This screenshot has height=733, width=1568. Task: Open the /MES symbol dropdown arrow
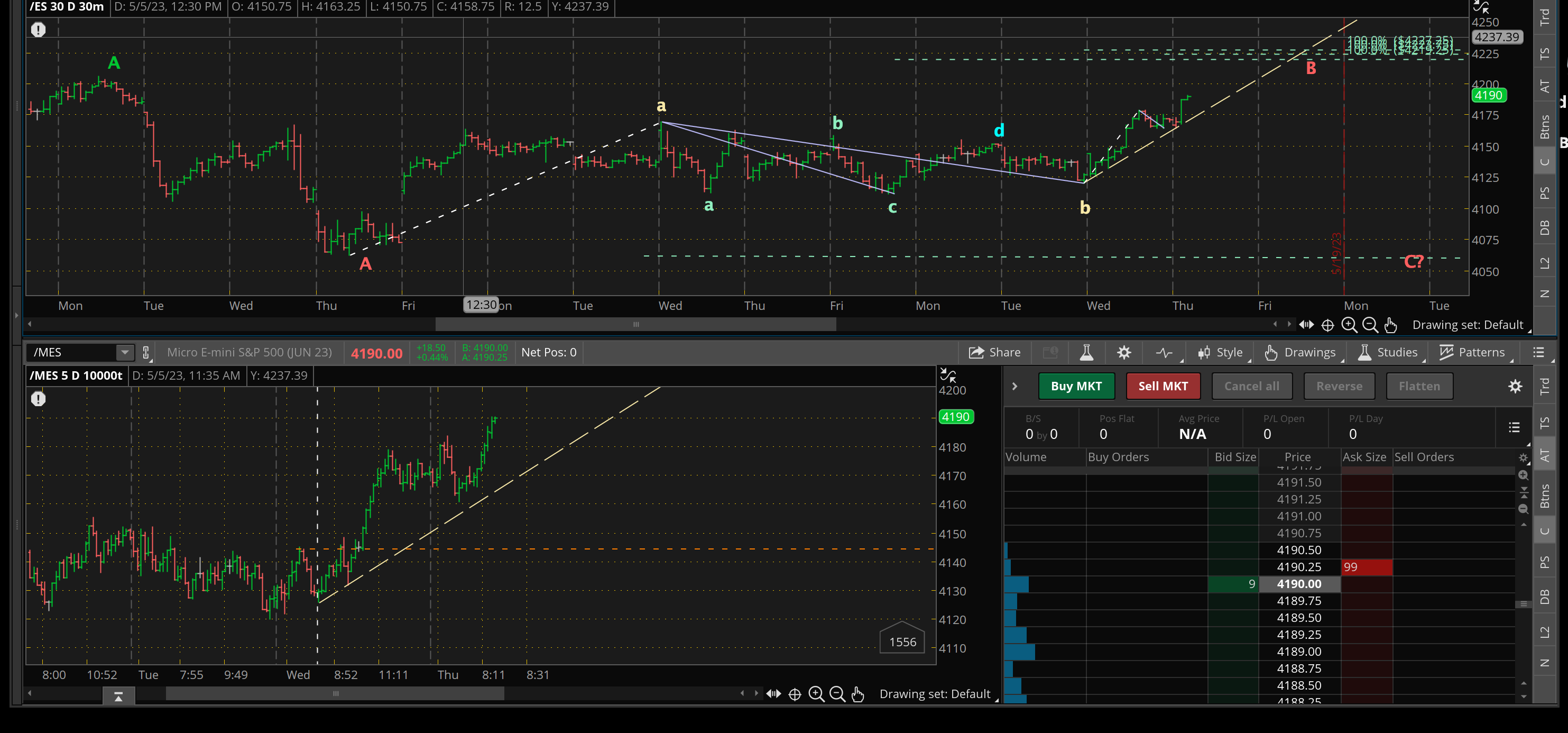coord(125,353)
